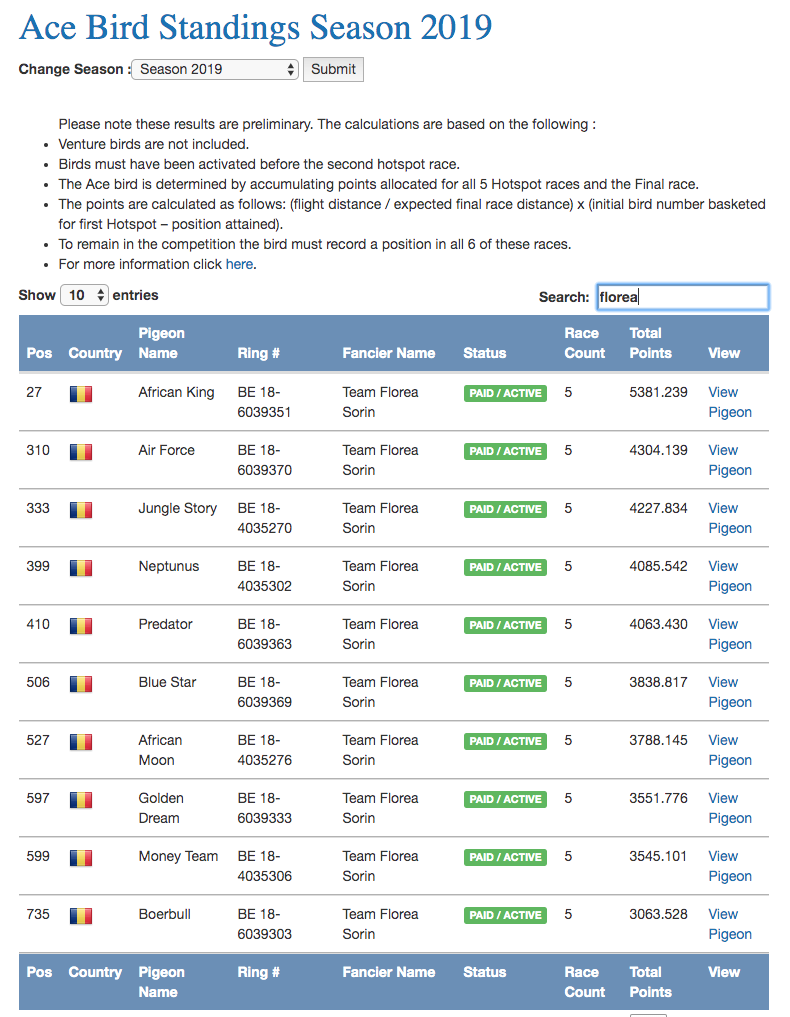Click the Romanian flag beside Air Force

(x=81, y=451)
